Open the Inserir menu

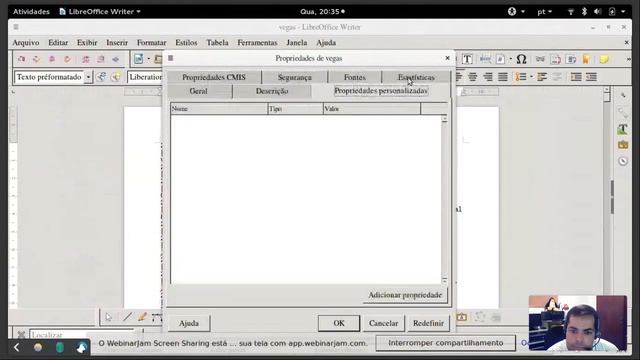117,42
